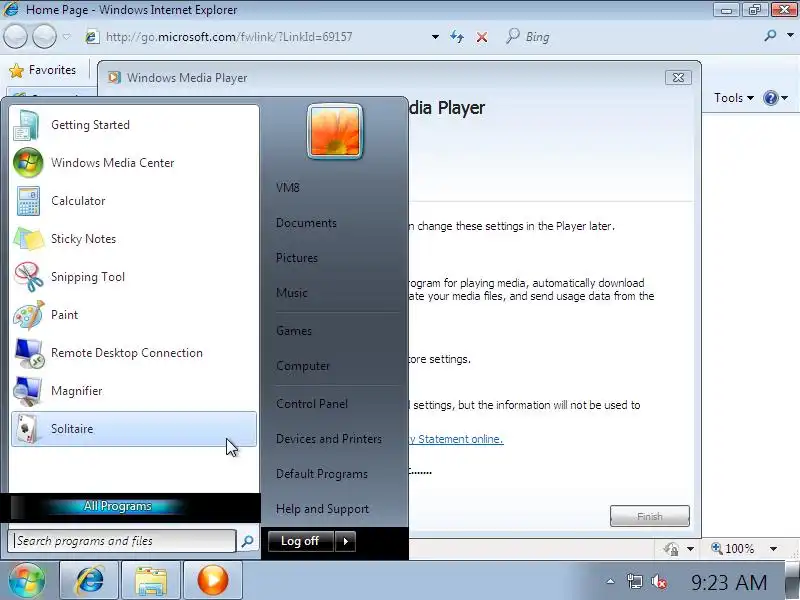Open Games folder
Image resolution: width=800 pixels, height=600 pixels.
(x=294, y=331)
